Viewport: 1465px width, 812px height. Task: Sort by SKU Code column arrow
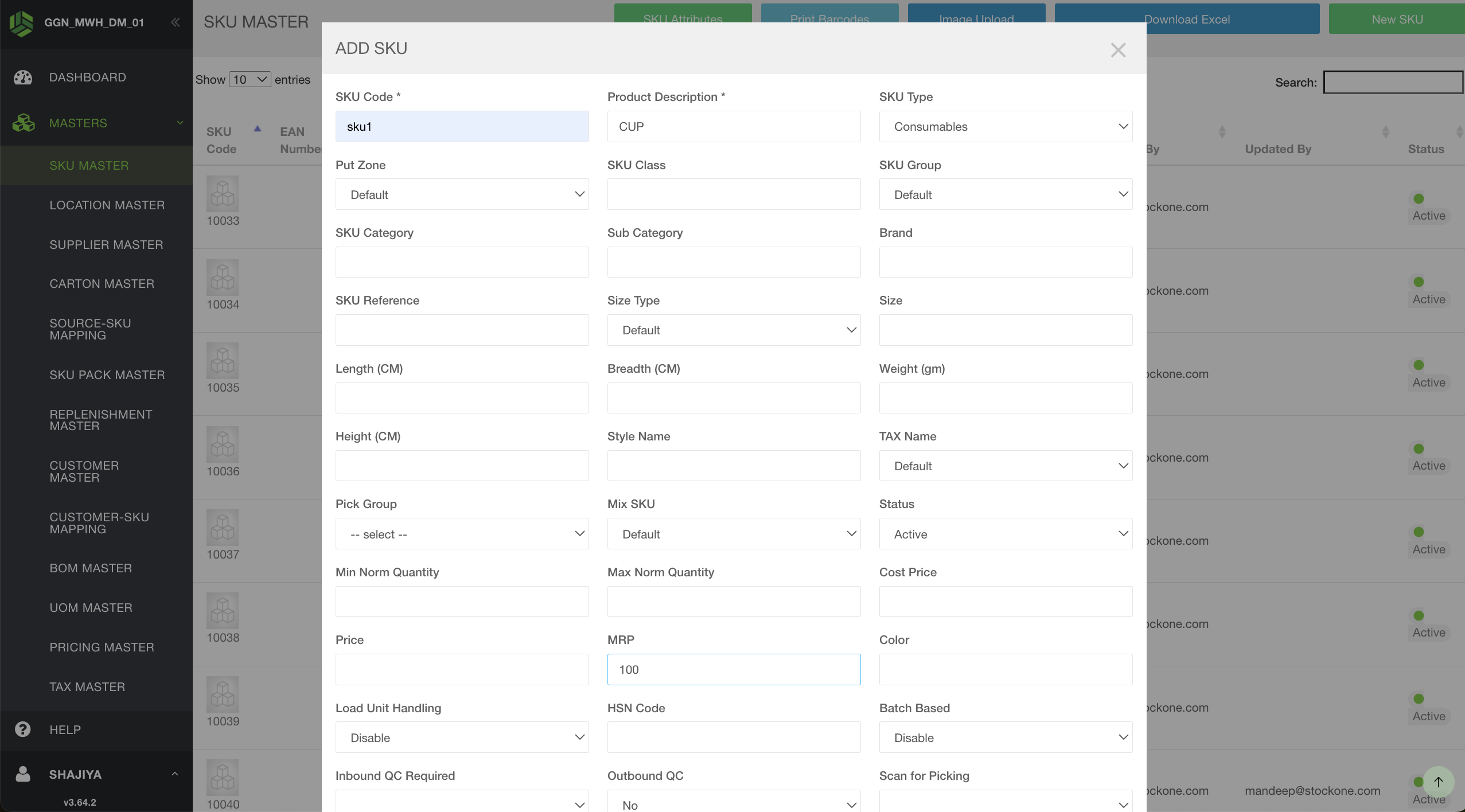click(x=258, y=129)
